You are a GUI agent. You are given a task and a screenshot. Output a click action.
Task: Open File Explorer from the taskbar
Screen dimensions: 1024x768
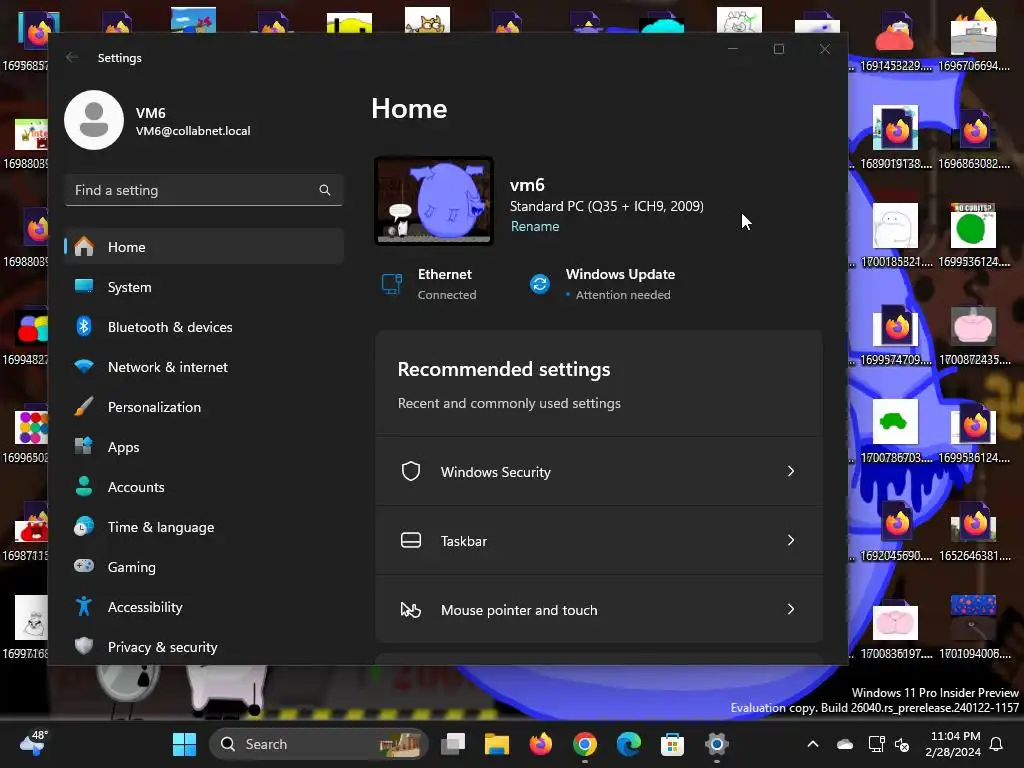(496, 744)
